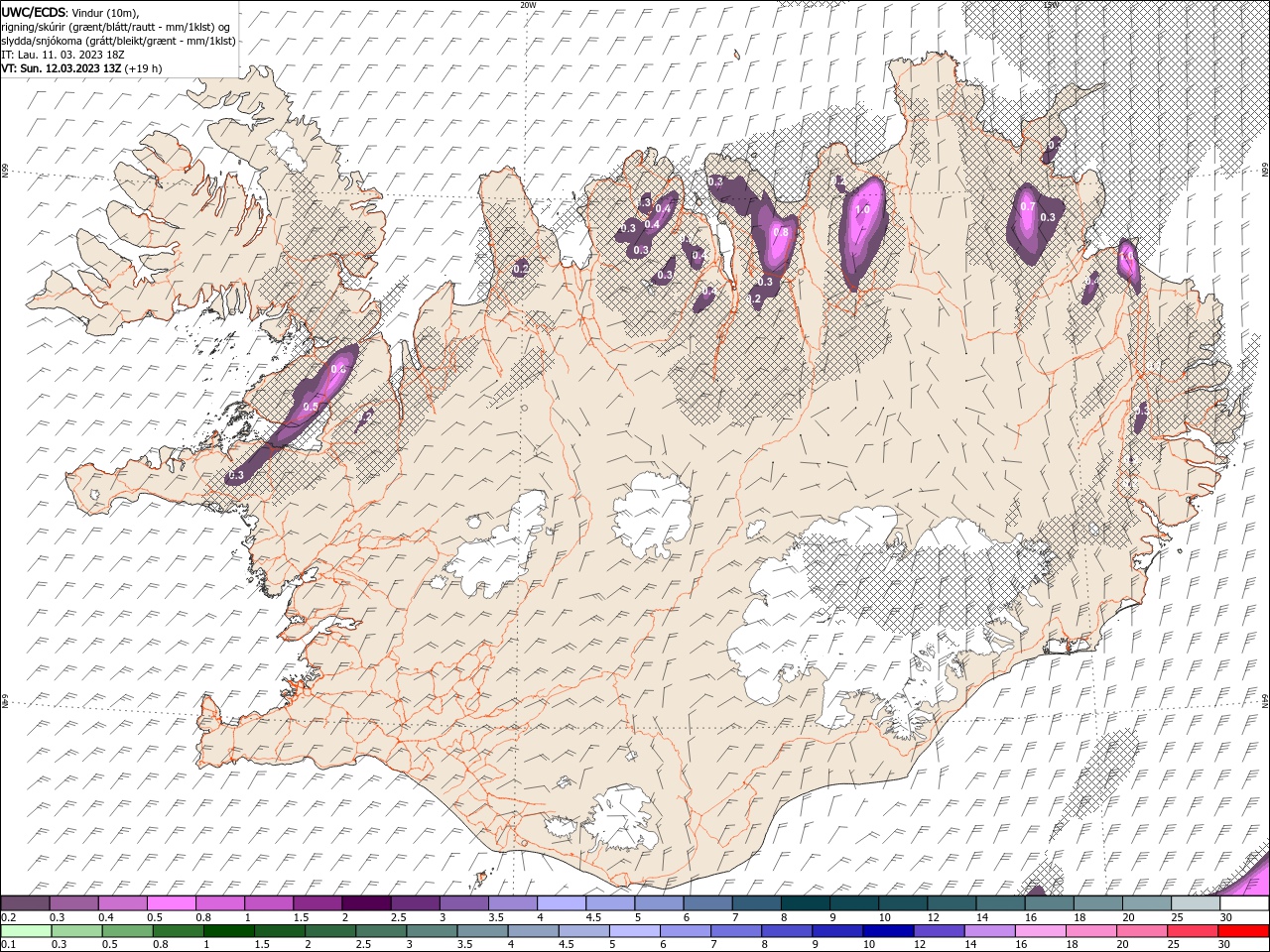Pick the dark green 1 swatch on the lower legend row
Image resolution: width=1270 pixels, height=952 pixels.
[227, 931]
